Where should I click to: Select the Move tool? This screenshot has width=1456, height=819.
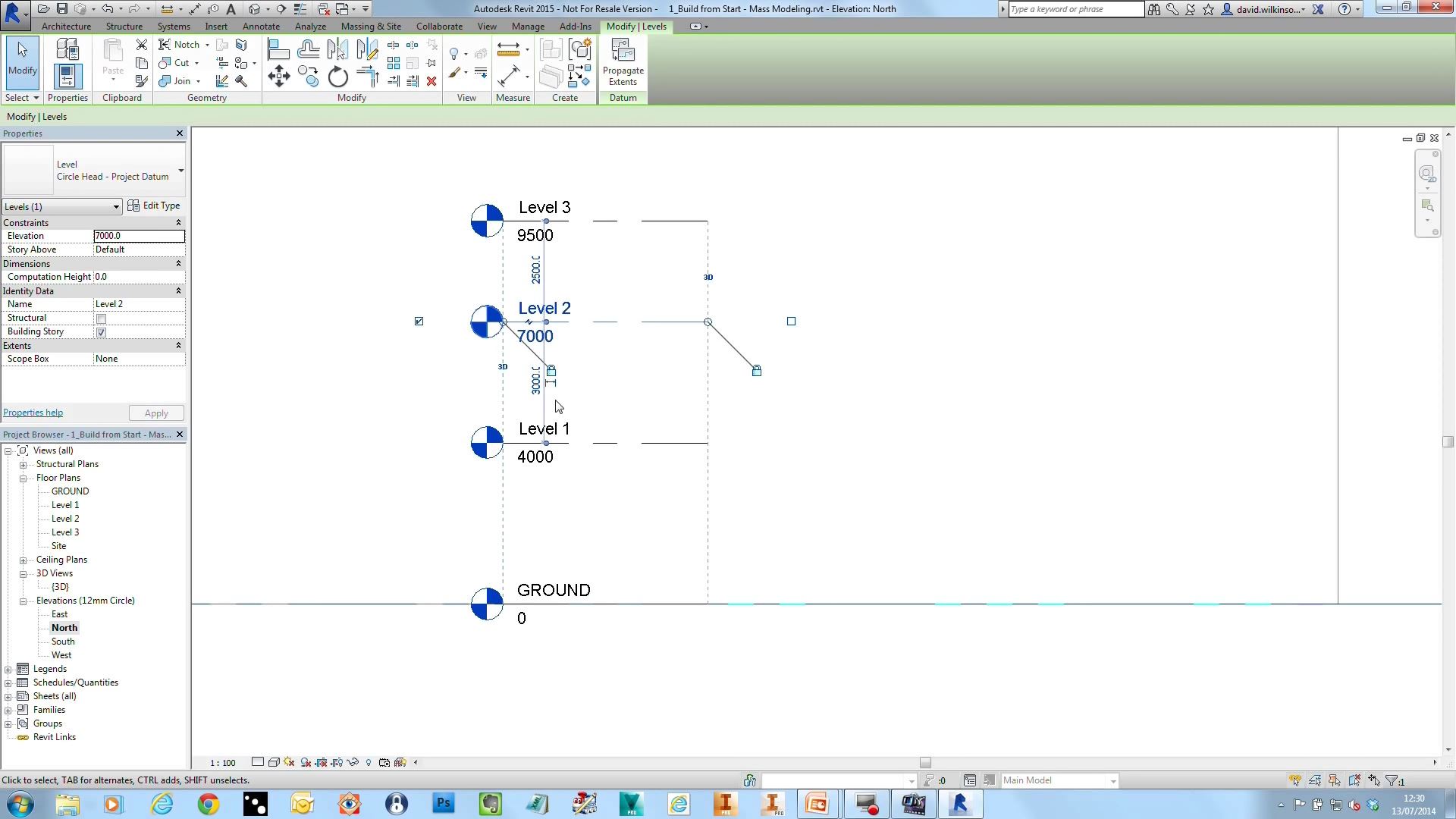click(x=278, y=77)
